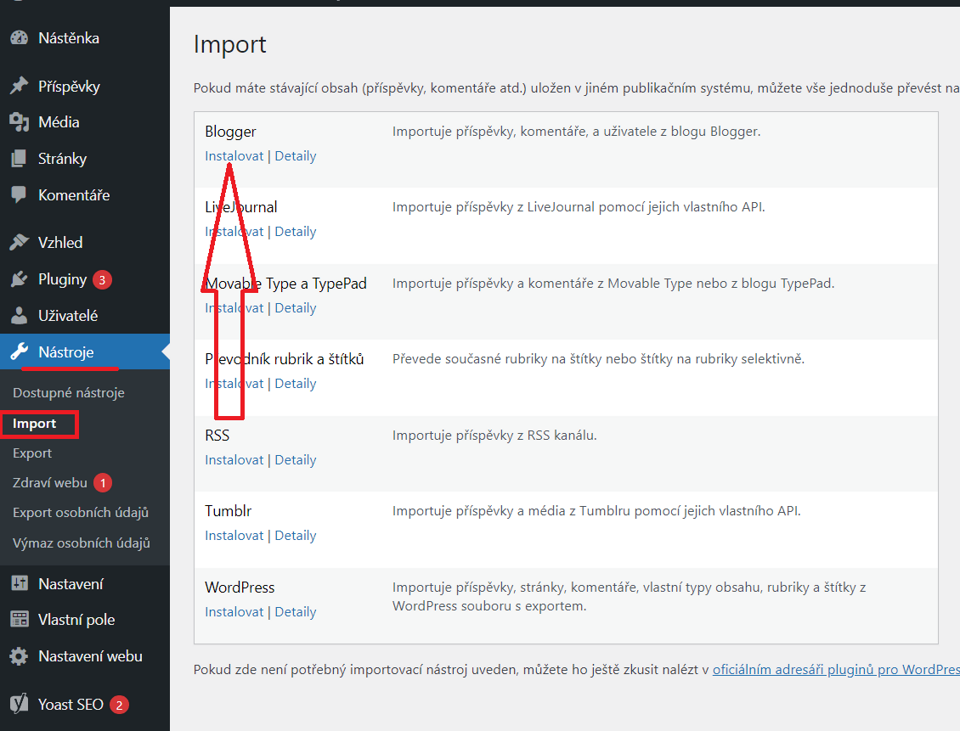Click the Nástěnka dashboard icon
The height and width of the screenshot is (731, 960).
19,38
